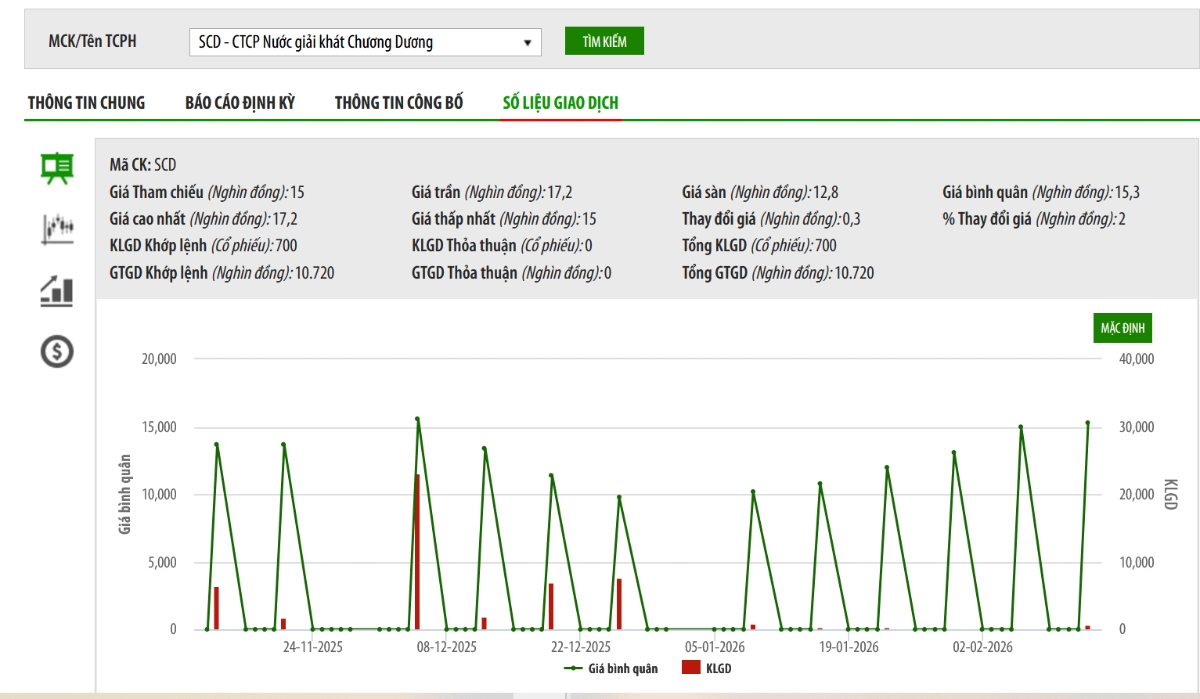Click the red KLGD legend color swatch
This screenshot has height=699, width=1200.
pyautogui.click(x=691, y=668)
